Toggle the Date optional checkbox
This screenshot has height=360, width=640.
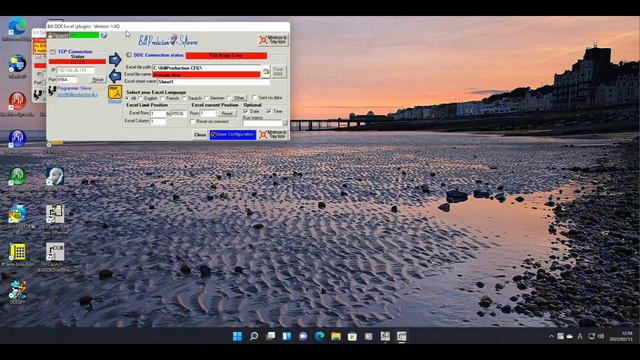click(246, 111)
